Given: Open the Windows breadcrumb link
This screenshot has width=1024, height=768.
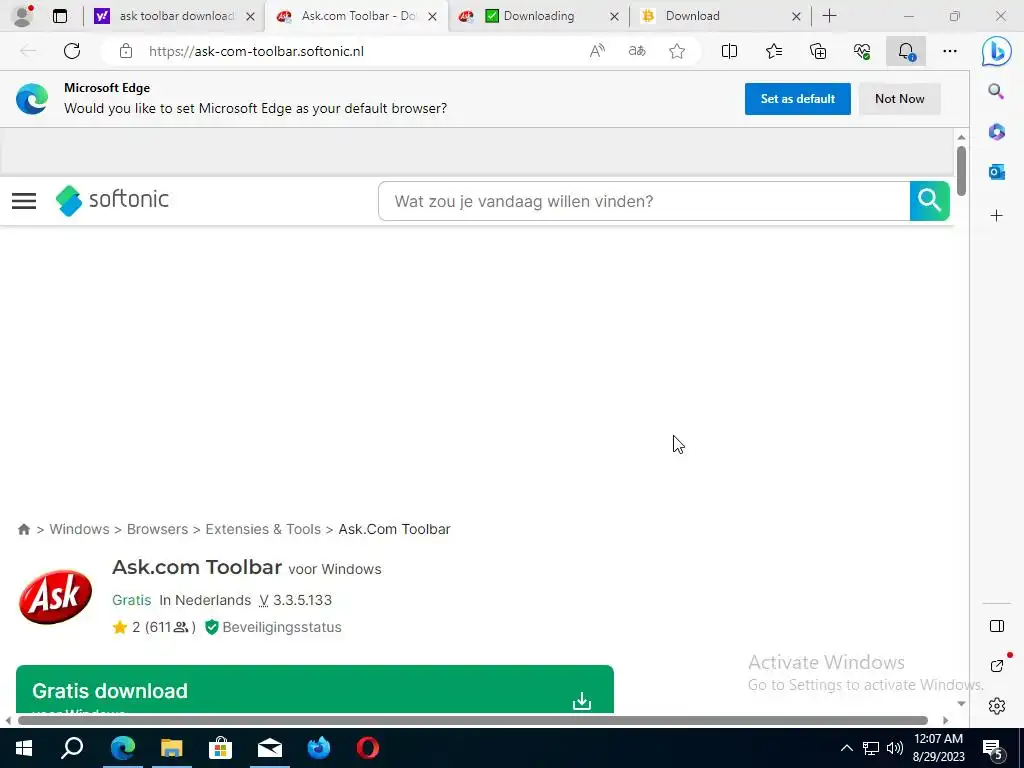Looking at the screenshot, I should tap(79, 529).
